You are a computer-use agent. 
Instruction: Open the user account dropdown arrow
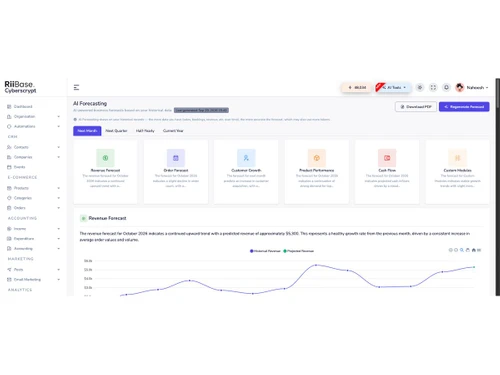(x=487, y=88)
